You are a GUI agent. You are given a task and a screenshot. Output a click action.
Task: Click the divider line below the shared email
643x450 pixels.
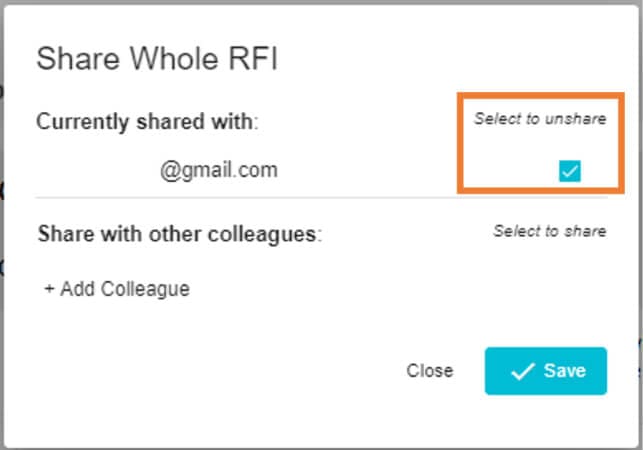320,198
